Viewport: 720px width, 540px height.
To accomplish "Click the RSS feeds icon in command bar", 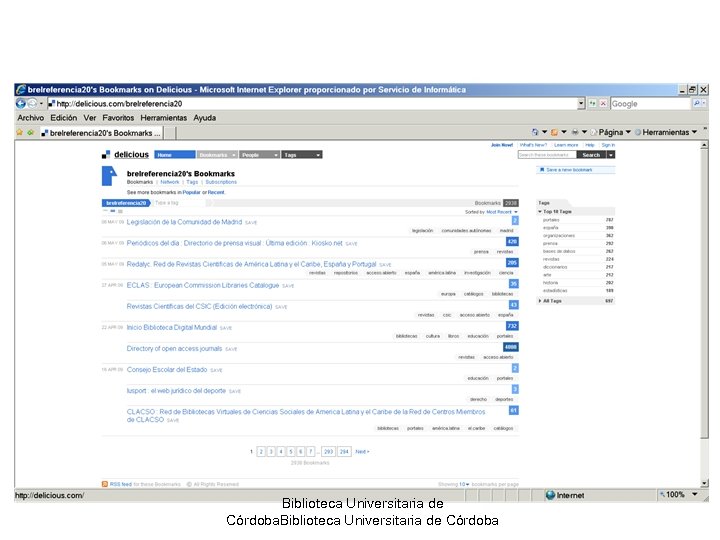I will coord(554,132).
